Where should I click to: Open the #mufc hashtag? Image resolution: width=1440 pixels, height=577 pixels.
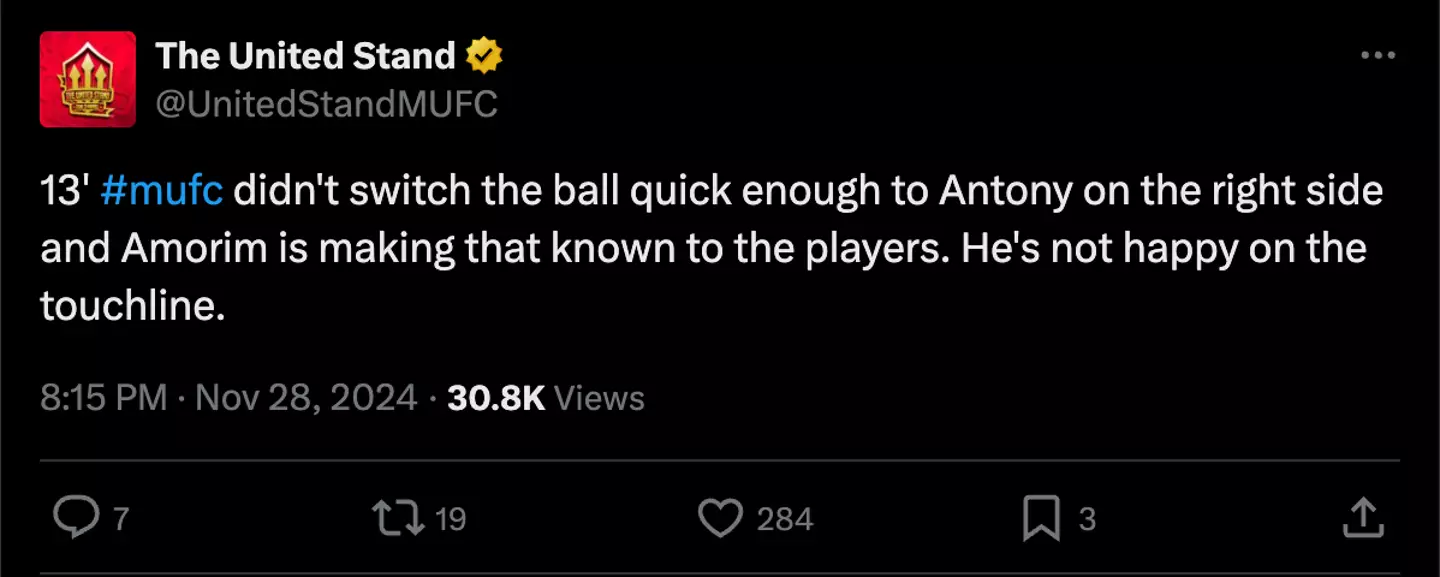tap(162, 191)
